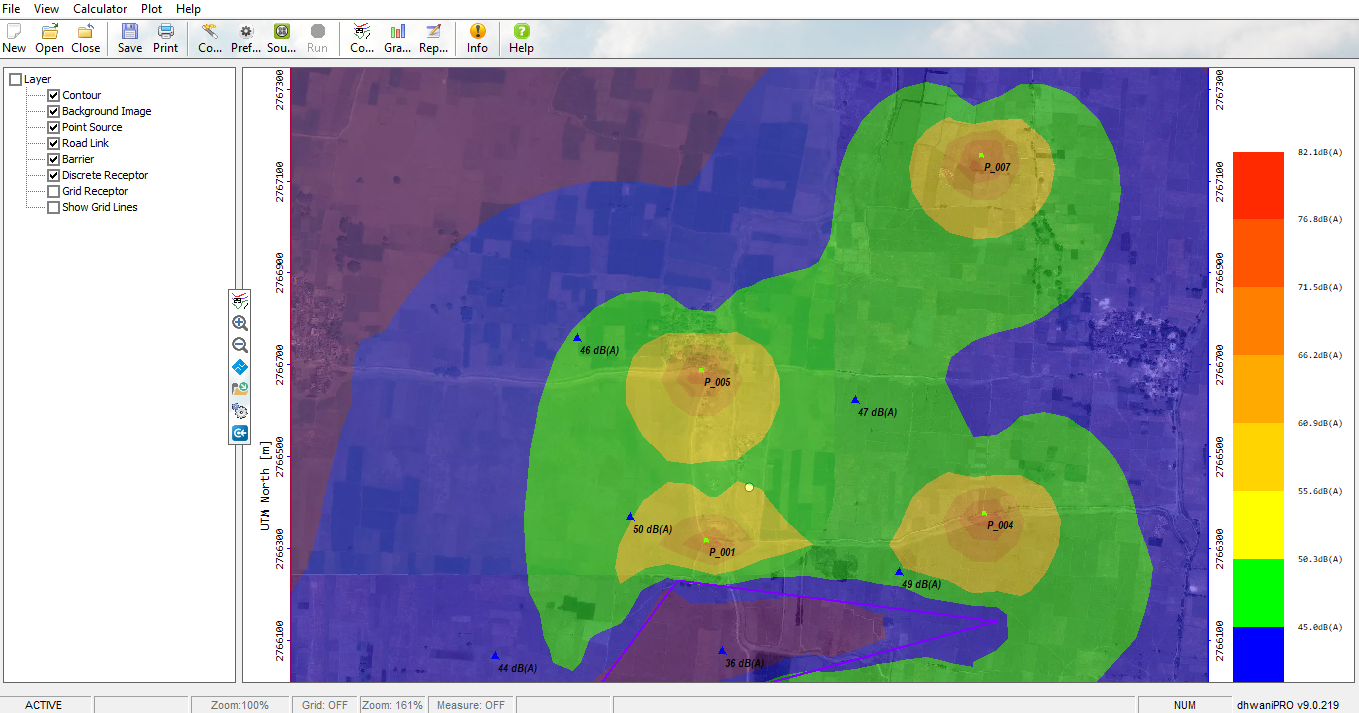Click the contour lines 'Co...' toolbar icon

[x=362, y=38]
